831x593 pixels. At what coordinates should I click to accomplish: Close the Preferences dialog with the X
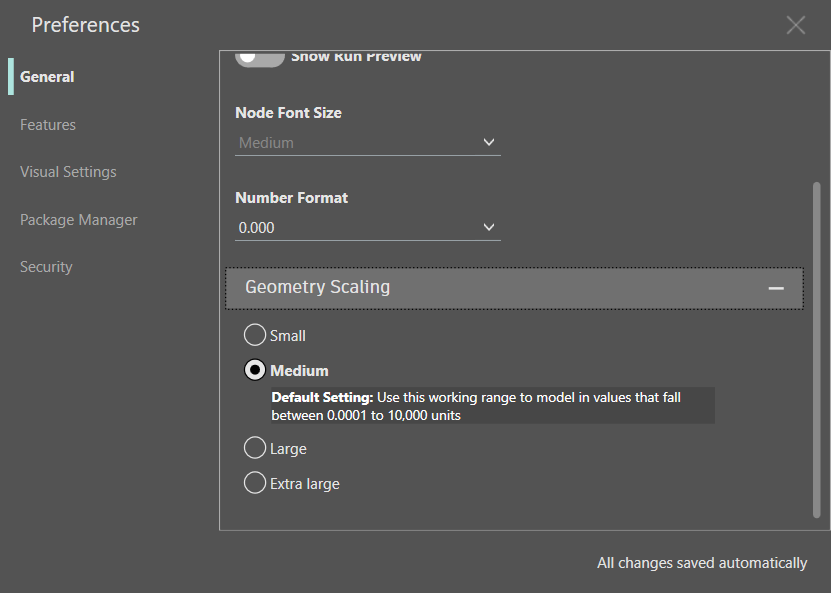click(x=795, y=25)
